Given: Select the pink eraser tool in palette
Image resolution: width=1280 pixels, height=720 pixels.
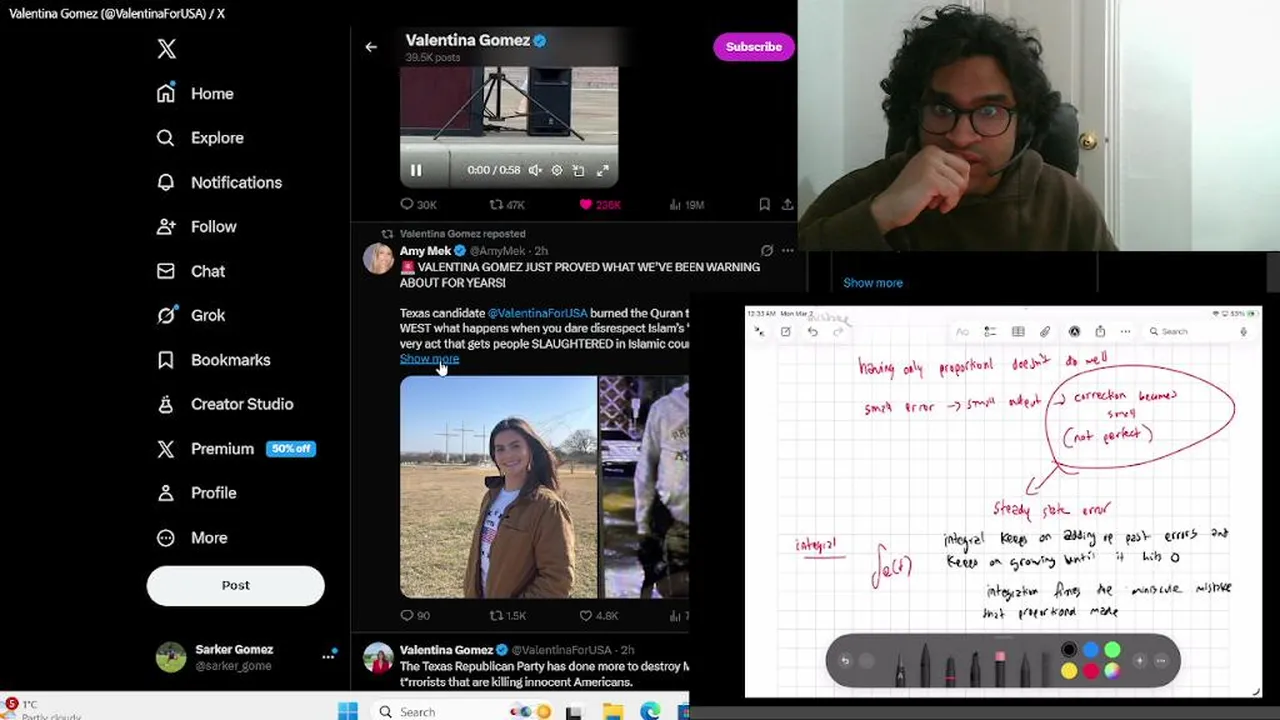Looking at the screenshot, I should (999, 669).
